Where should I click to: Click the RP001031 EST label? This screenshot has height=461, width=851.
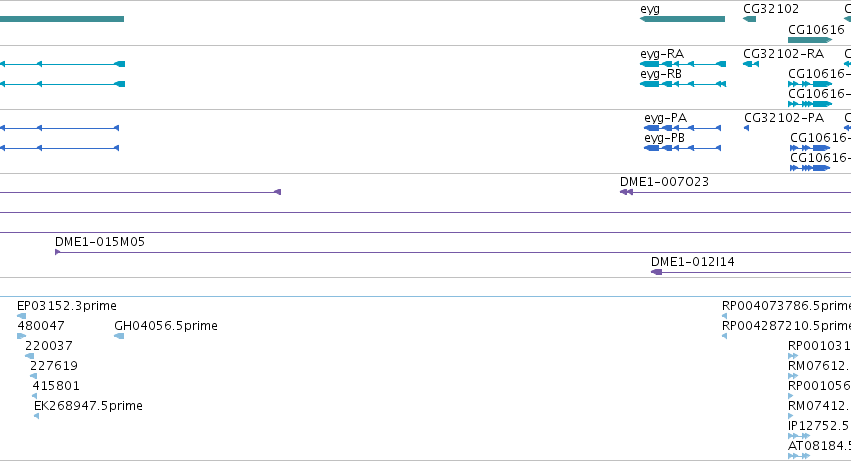pos(820,346)
